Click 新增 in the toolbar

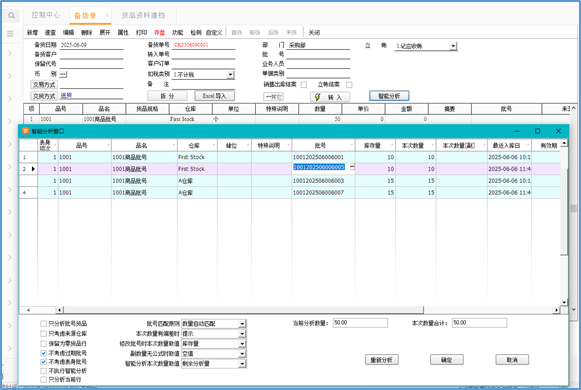[x=32, y=33]
